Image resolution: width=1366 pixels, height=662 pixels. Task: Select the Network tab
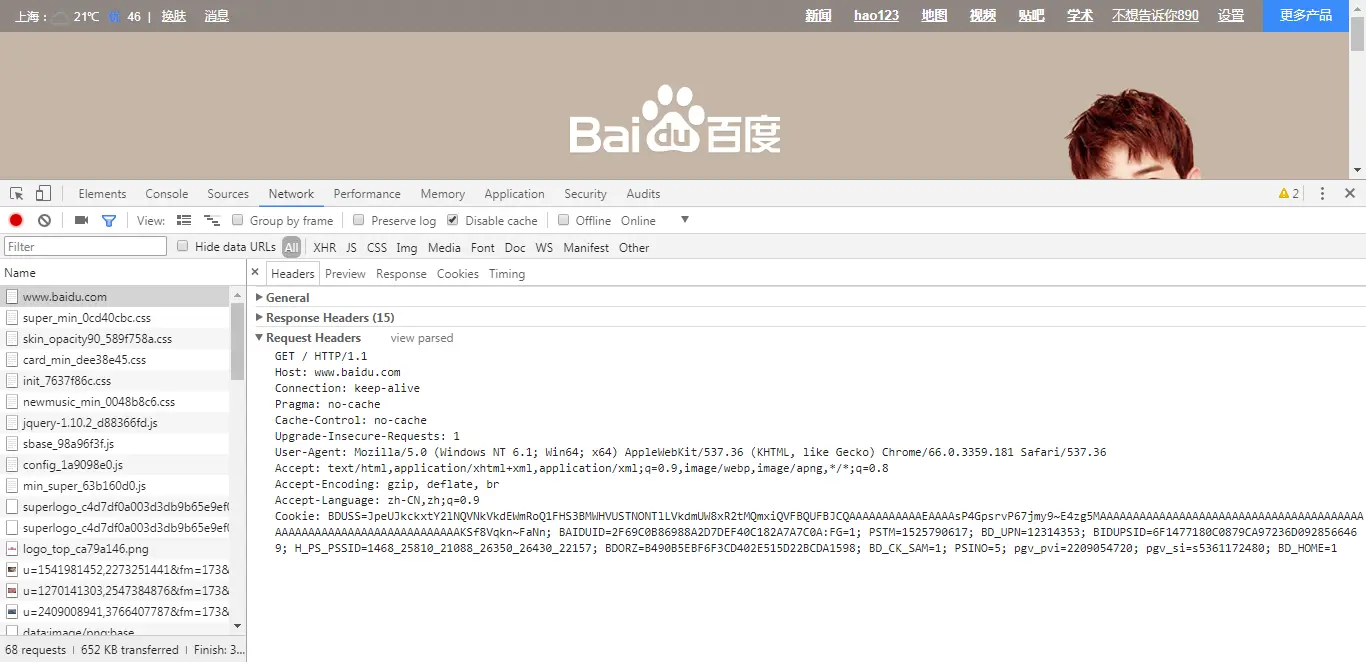[291, 194]
